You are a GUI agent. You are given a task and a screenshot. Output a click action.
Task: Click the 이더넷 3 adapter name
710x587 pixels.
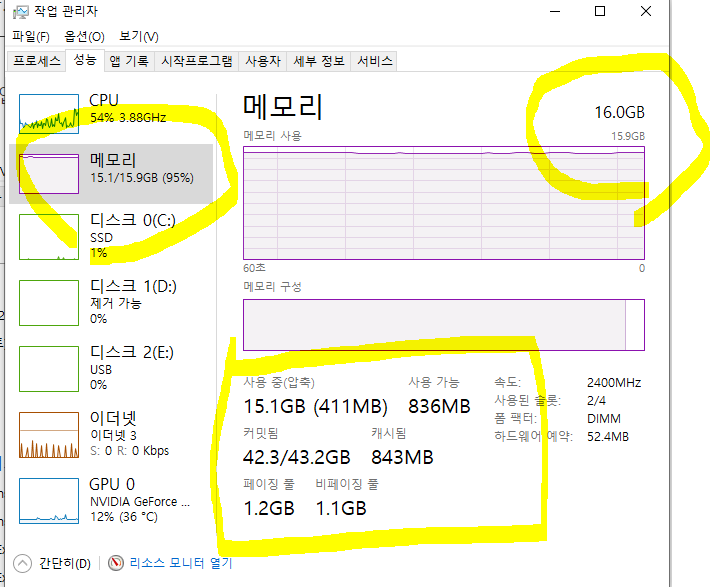click(113, 435)
